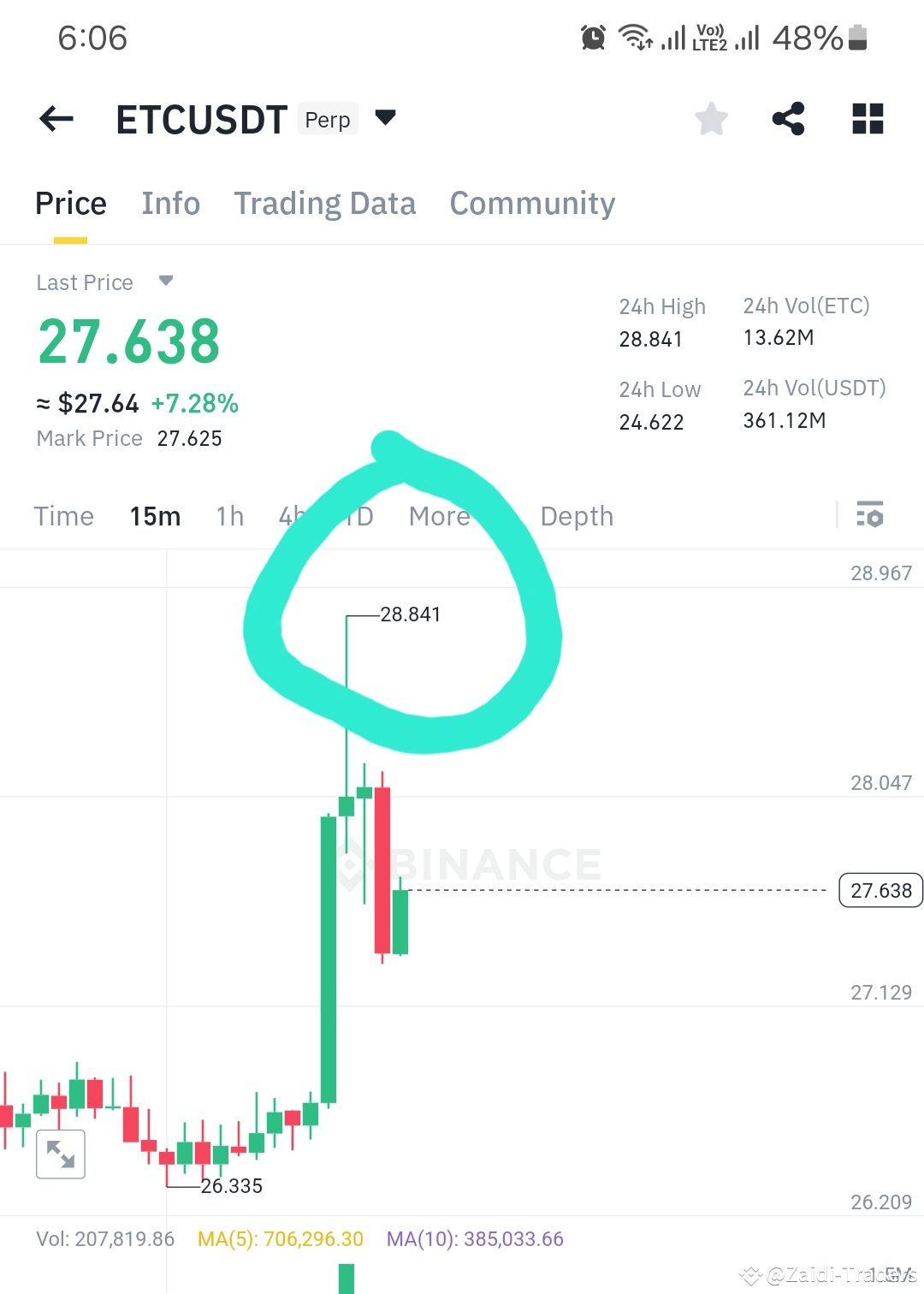Viewport: 924px width, 1294px height.
Task: Open the share icon to share ETCUSDT
Action: 787,119
